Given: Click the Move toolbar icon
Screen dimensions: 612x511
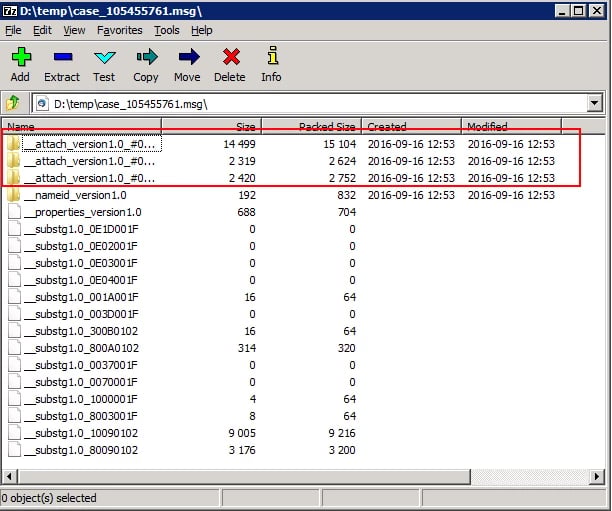Looking at the screenshot, I should [x=187, y=58].
